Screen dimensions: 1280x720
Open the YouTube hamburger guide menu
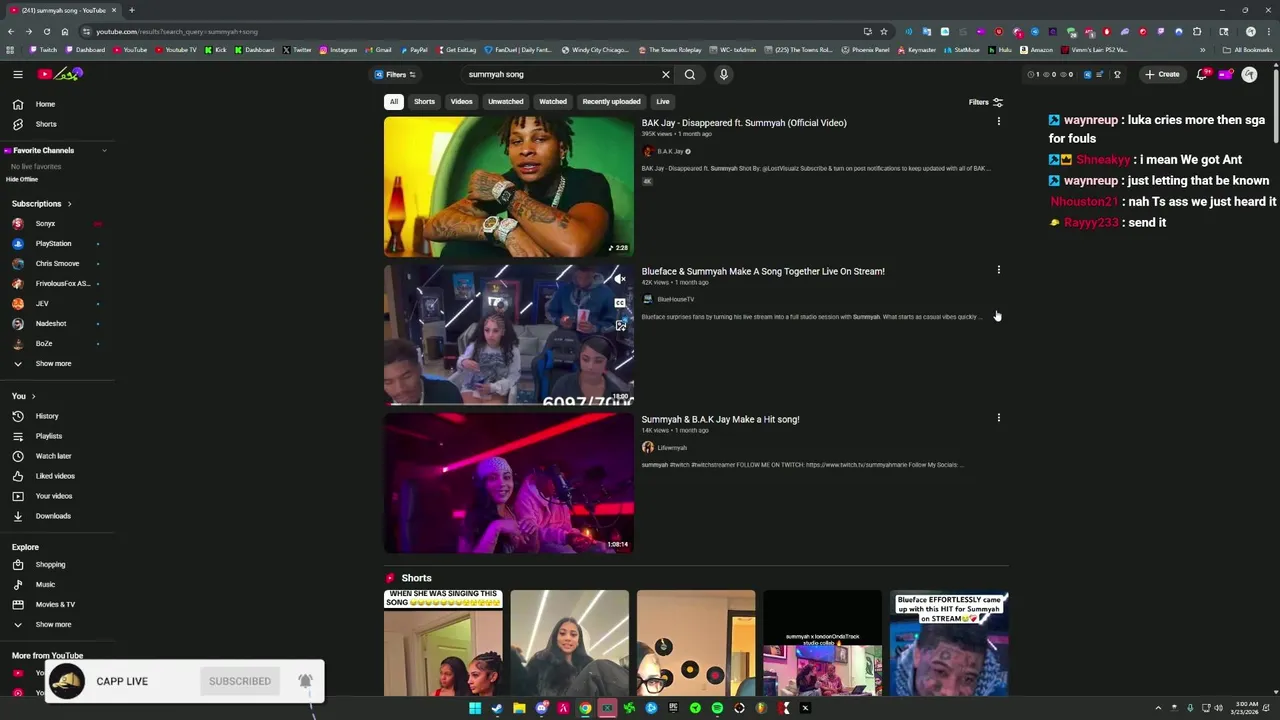tap(18, 74)
